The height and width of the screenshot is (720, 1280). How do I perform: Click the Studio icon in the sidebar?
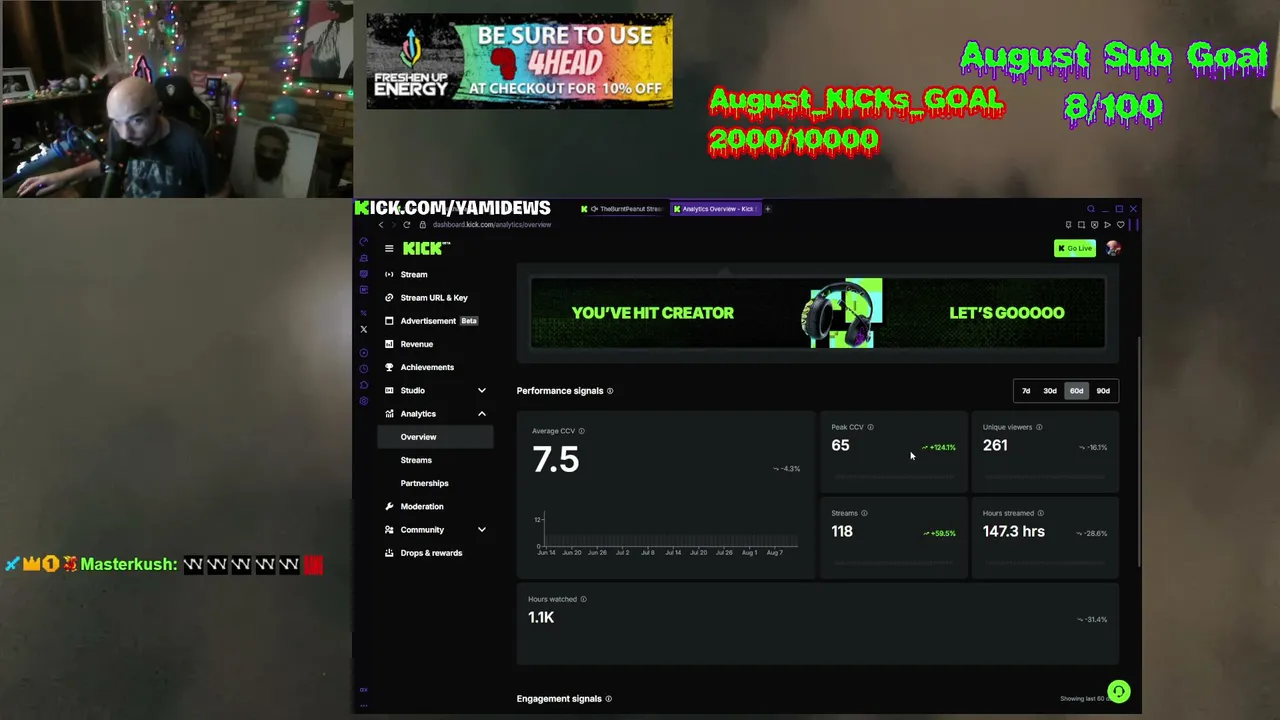(389, 390)
